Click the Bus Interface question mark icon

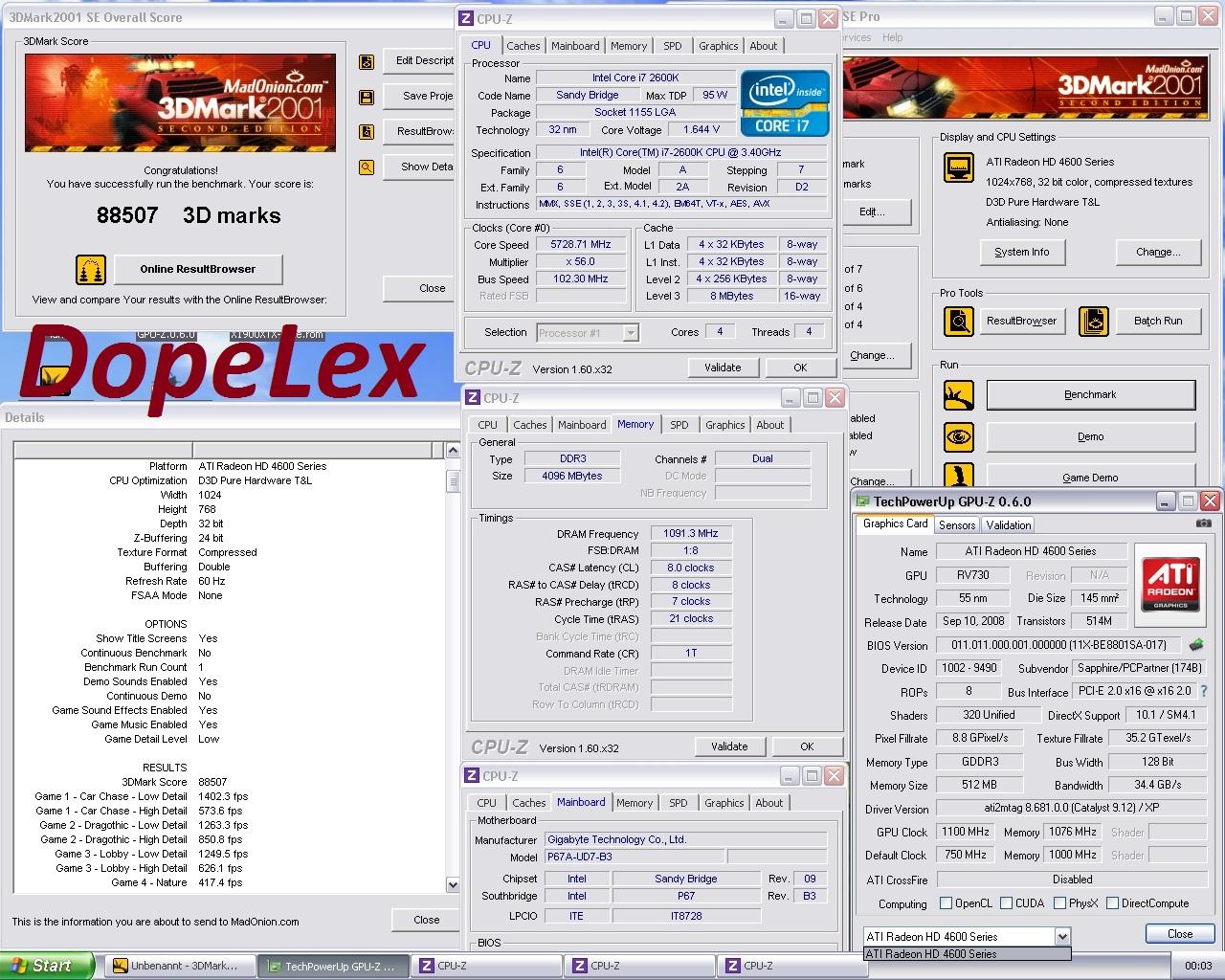pyautogui.click(x=1203, y=691)
